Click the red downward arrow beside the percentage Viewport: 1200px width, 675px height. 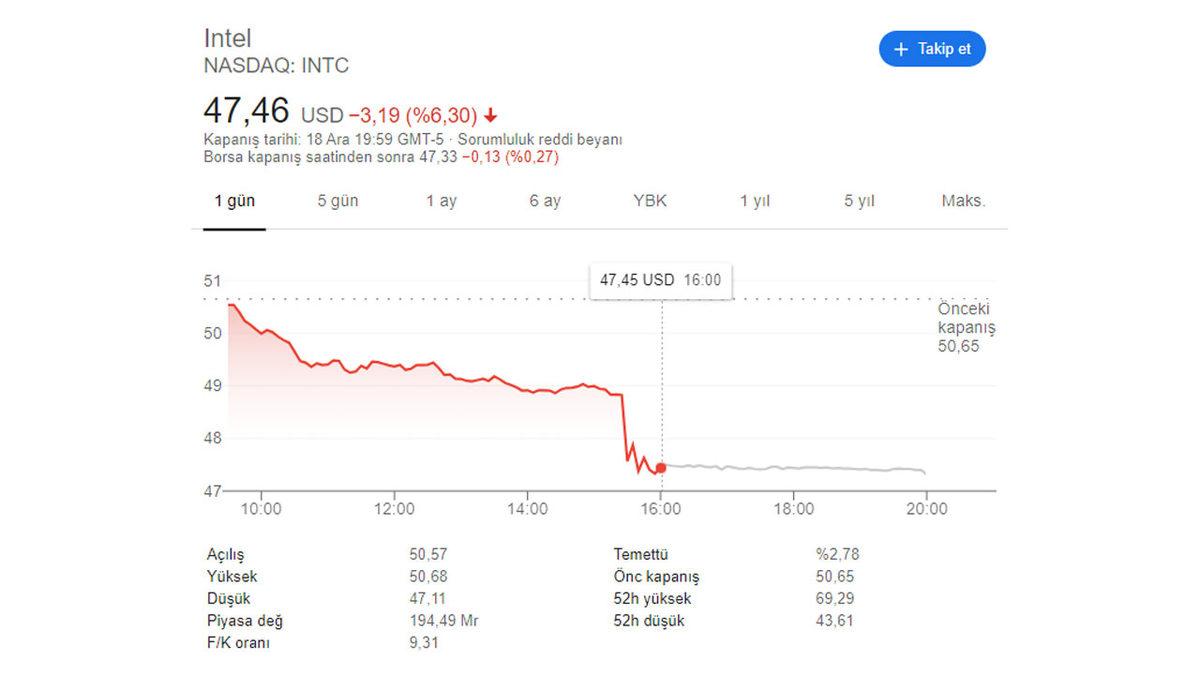coord(489,115)
